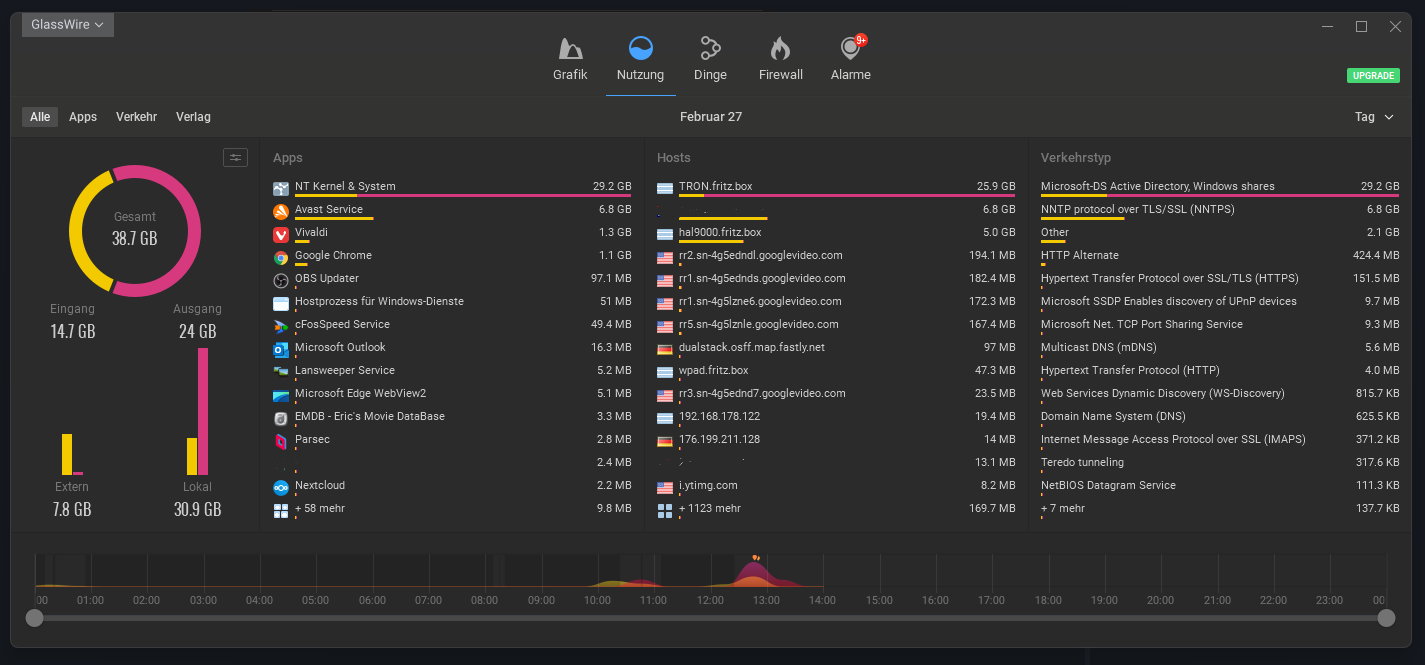Viewport: 1425px width, 665px height.
Task: Click the Microsoft Outlook icon
Action: point(281,350)
